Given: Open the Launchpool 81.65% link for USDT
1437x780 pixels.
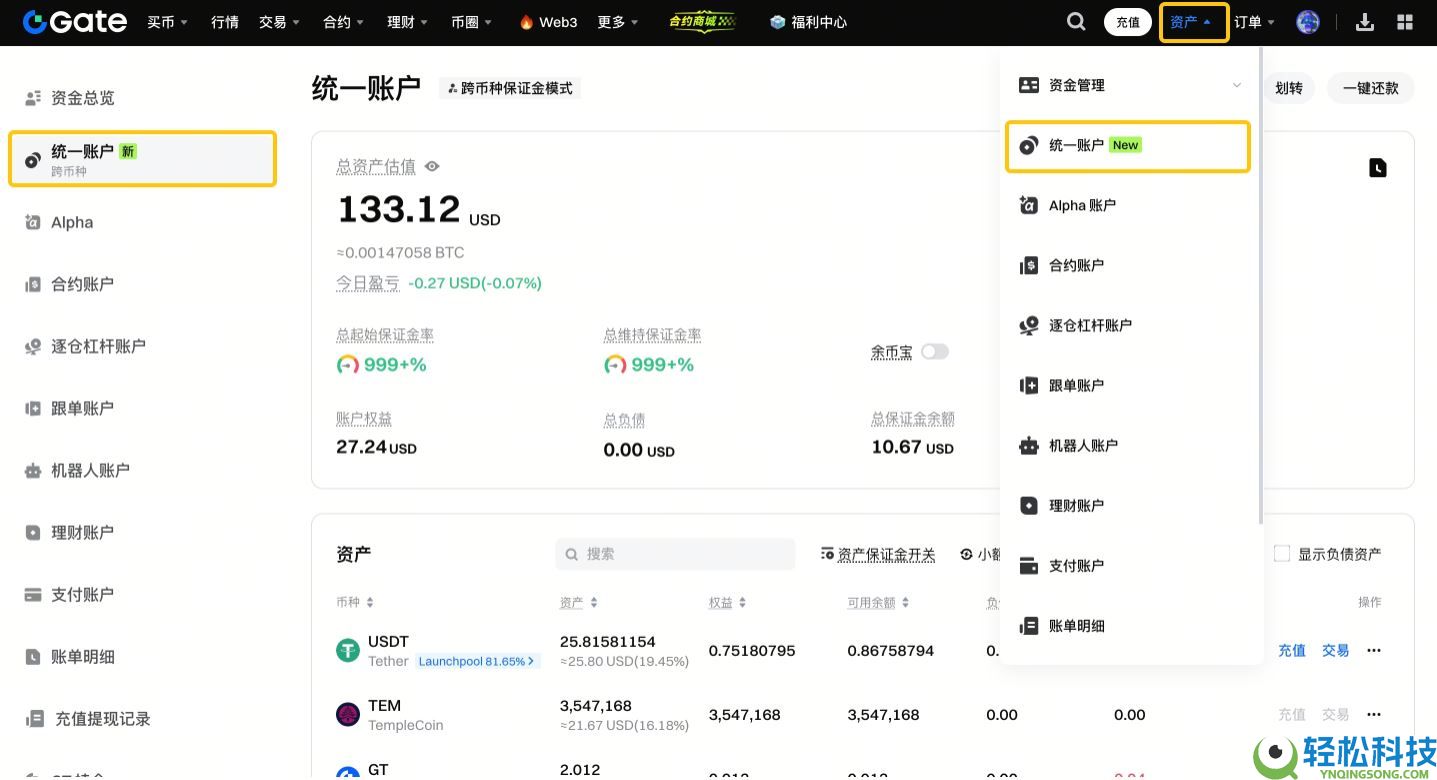Looking at the screenshot, I should (477, 661).
